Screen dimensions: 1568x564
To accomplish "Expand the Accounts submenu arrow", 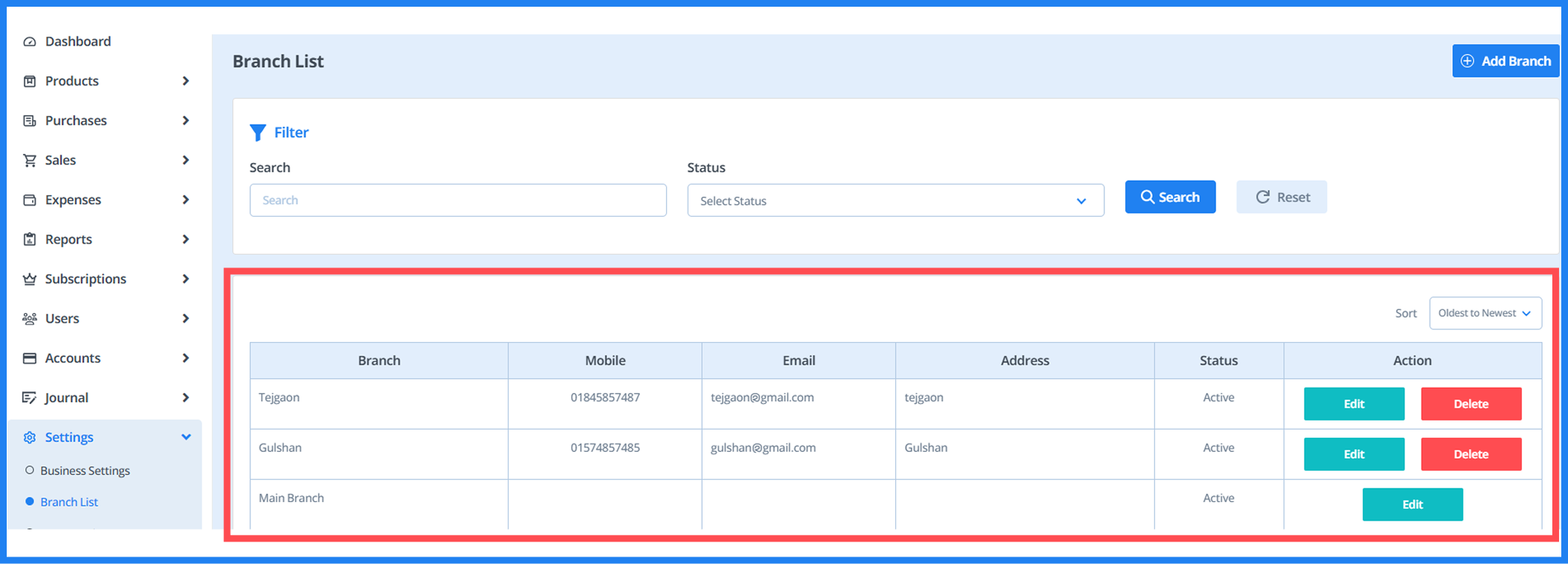I will pos(186,359).
